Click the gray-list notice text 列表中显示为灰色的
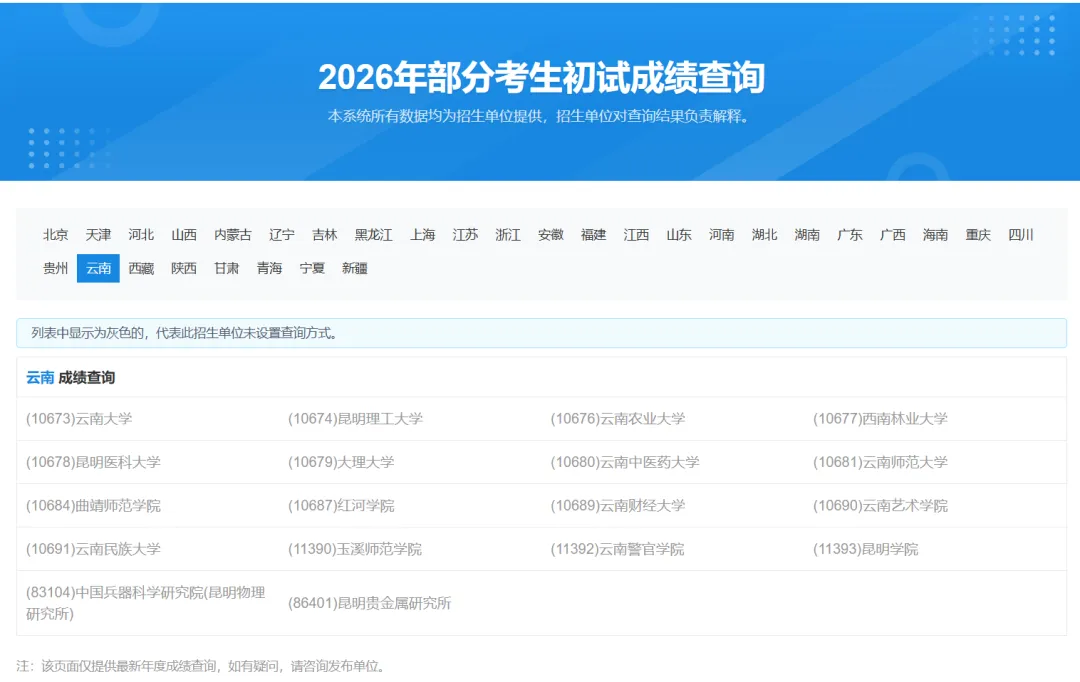 pos(184,333)
